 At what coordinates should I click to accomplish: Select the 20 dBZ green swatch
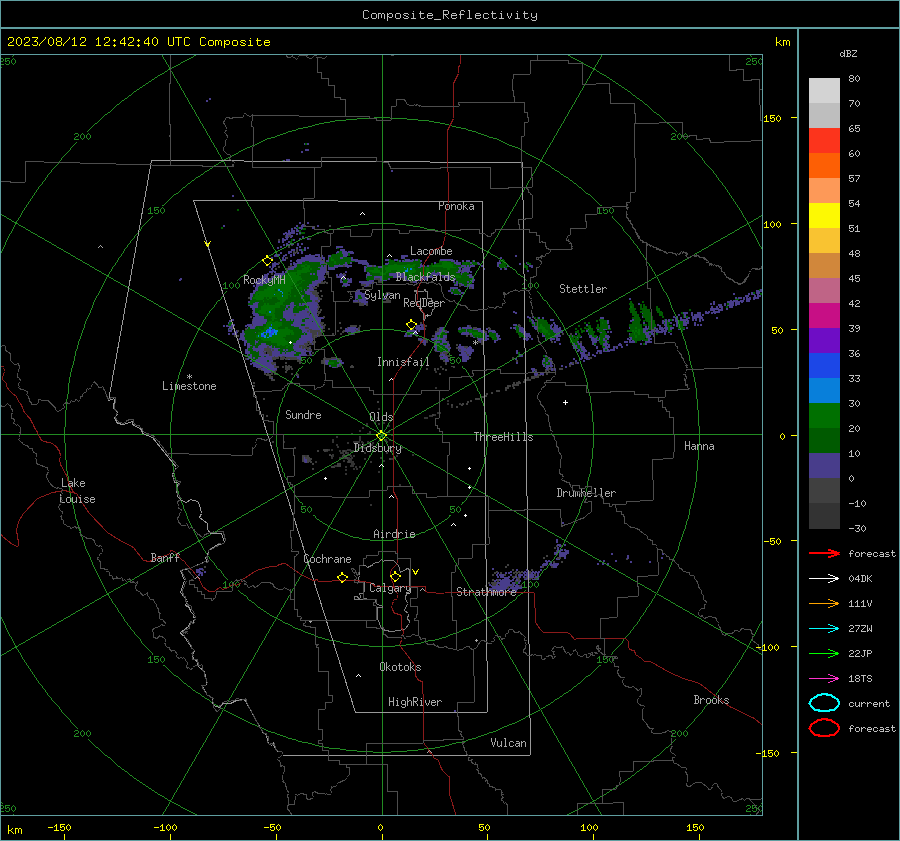[824, 416]
